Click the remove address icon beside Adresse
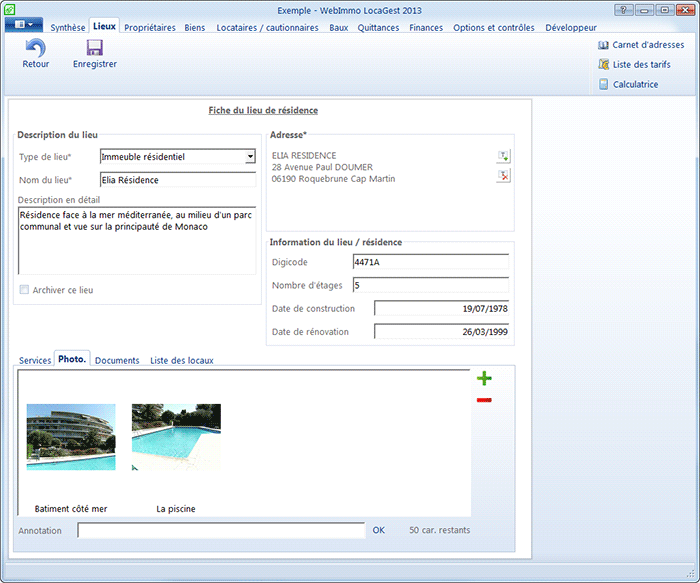The image size is (700, 583). click(x=504, y=176)
